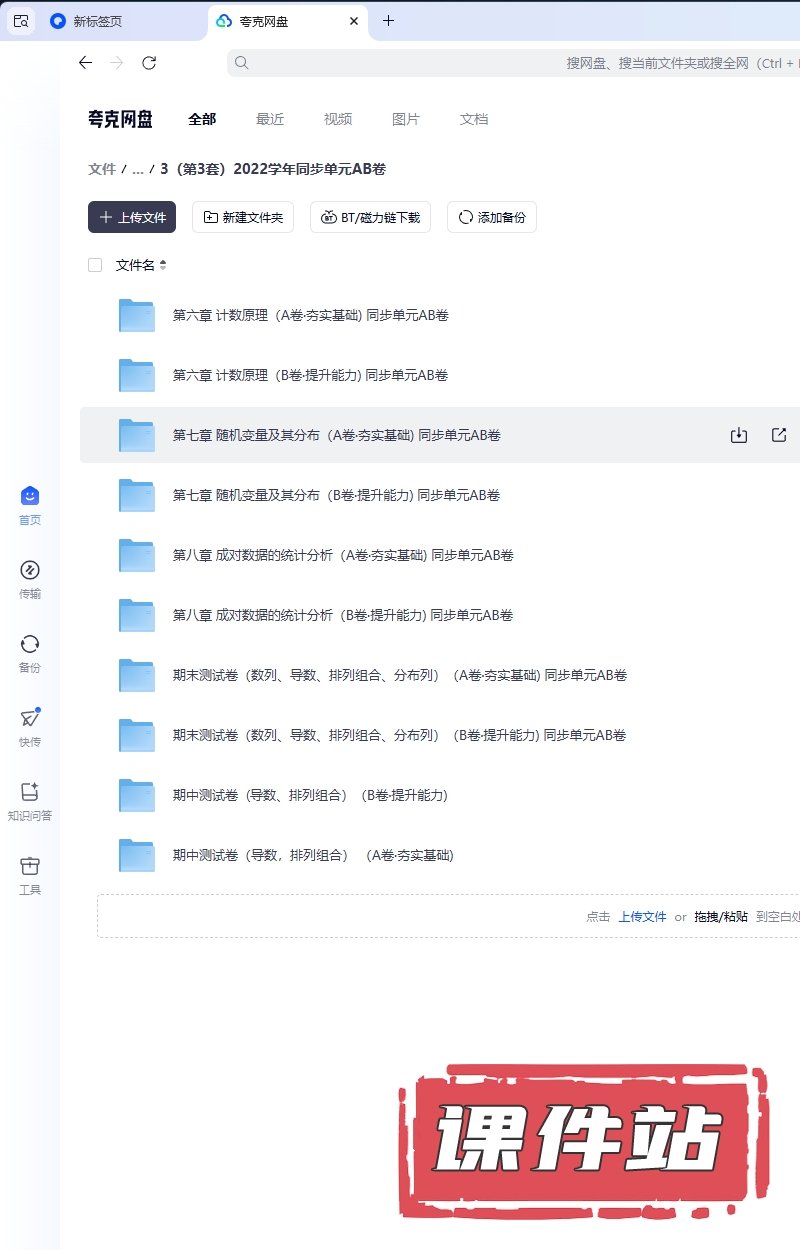
Task: Switch to the 文档 tab
Action: (474, 119)
